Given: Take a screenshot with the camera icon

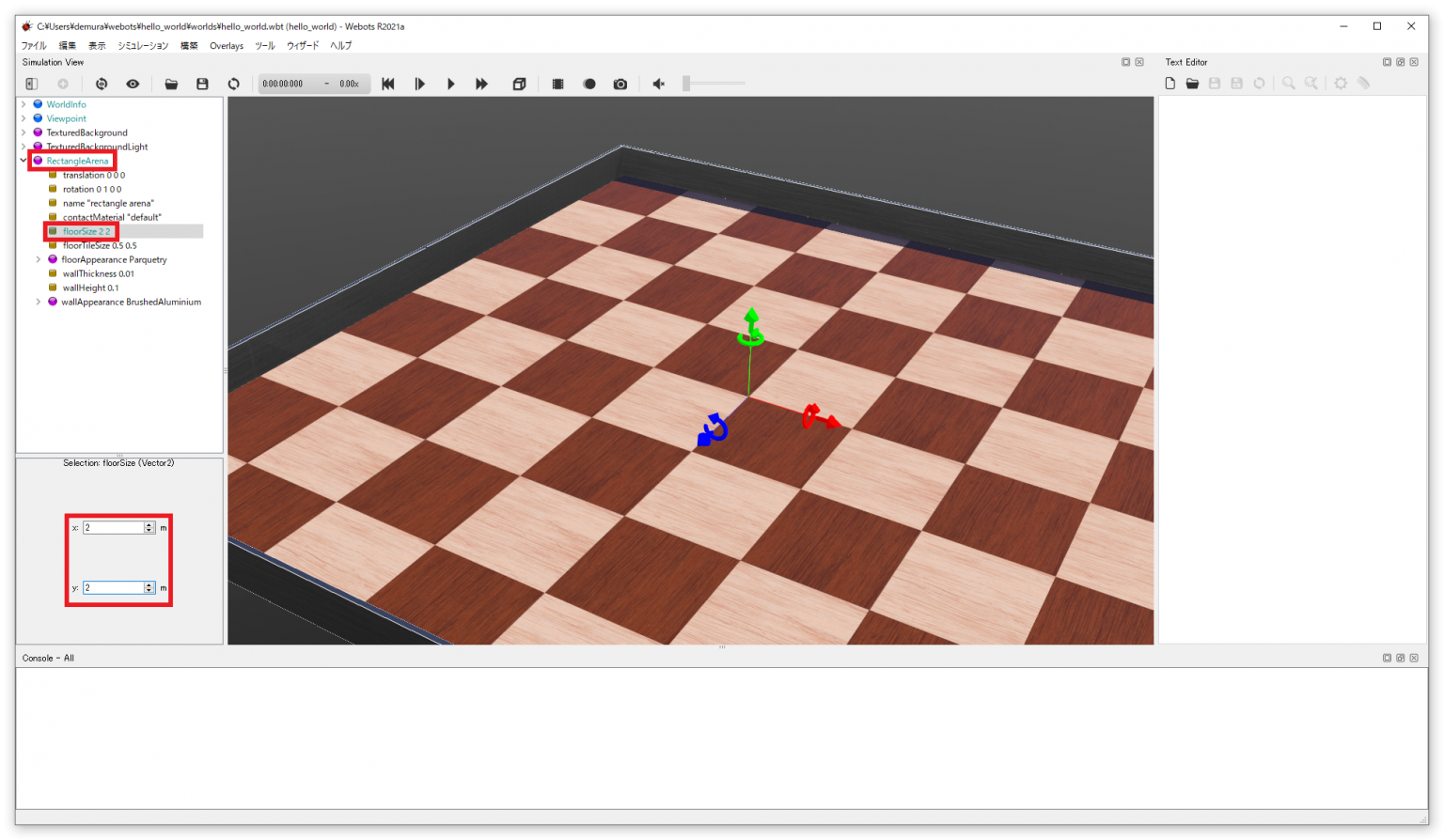Looking at the screenshot, I should coord(620,84).
